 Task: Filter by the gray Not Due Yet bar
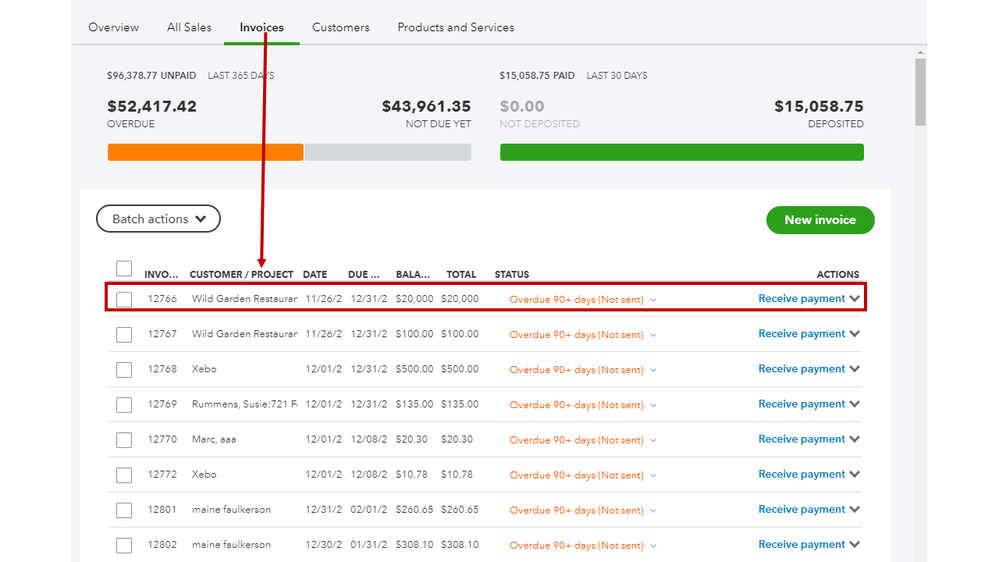click(388, 152)
